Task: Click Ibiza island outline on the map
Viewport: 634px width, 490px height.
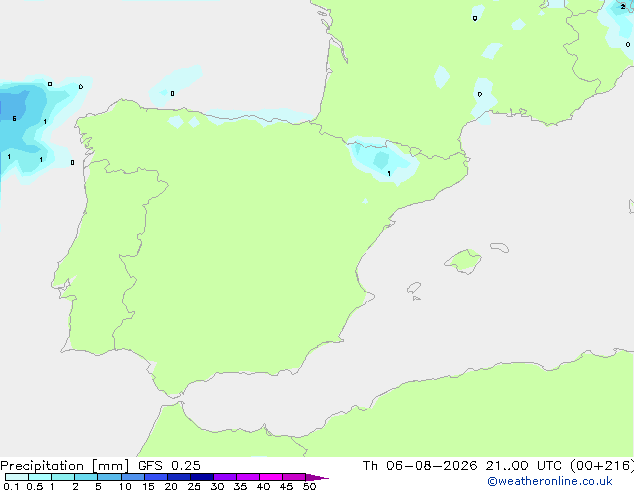Action: coord(414,288)
